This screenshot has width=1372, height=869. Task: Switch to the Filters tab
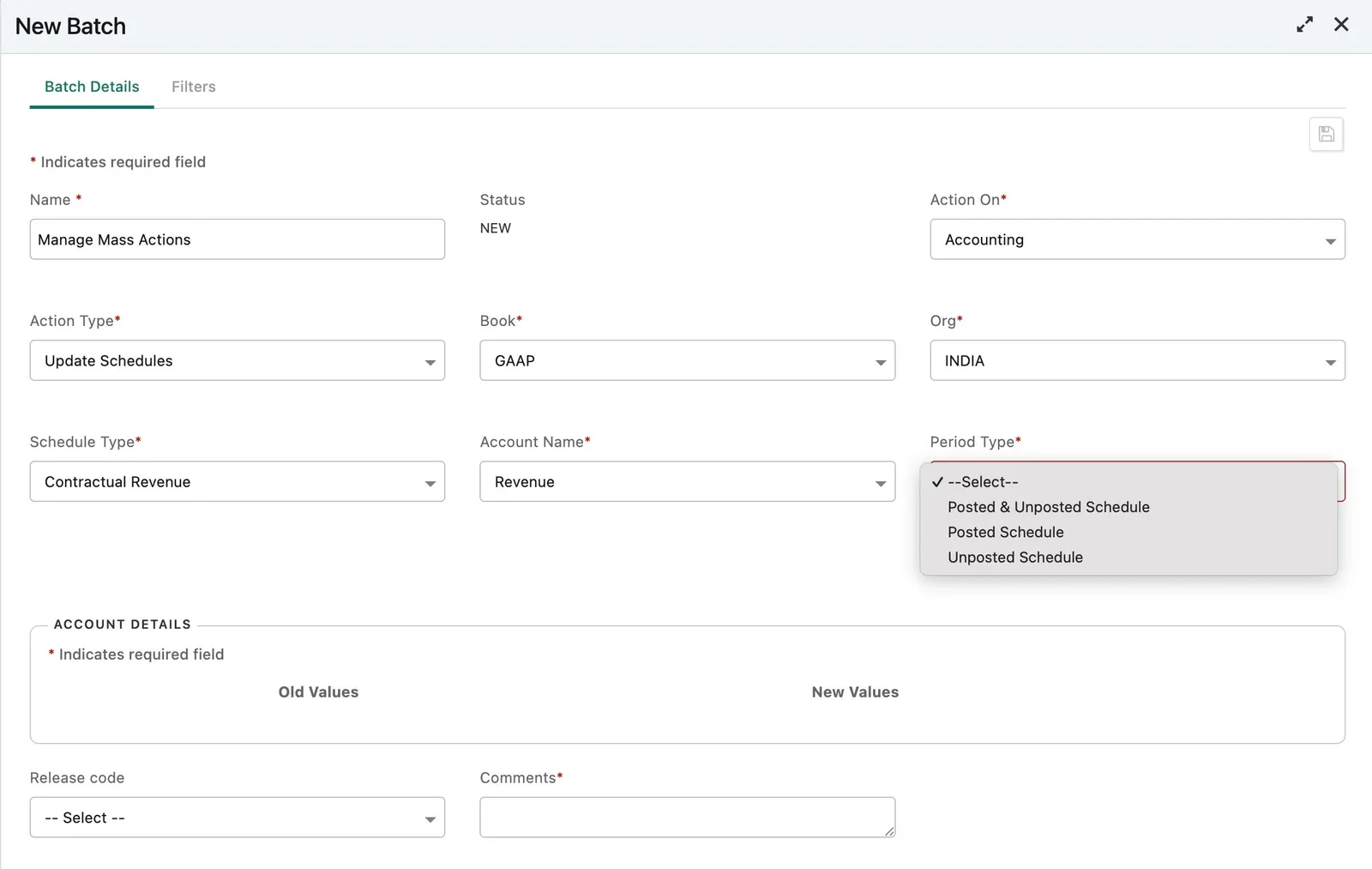coord(194,87)
